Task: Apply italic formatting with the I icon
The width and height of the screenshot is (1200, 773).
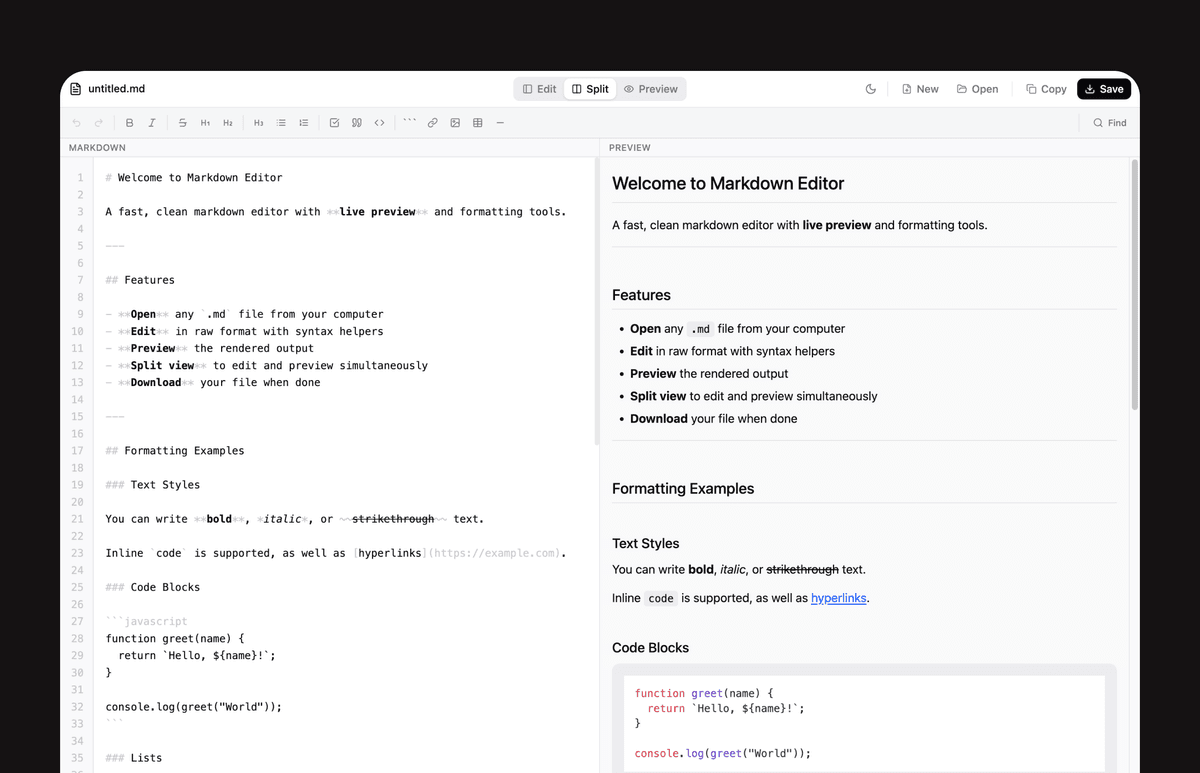Action: pyautogui.click(x=152, y=123)
